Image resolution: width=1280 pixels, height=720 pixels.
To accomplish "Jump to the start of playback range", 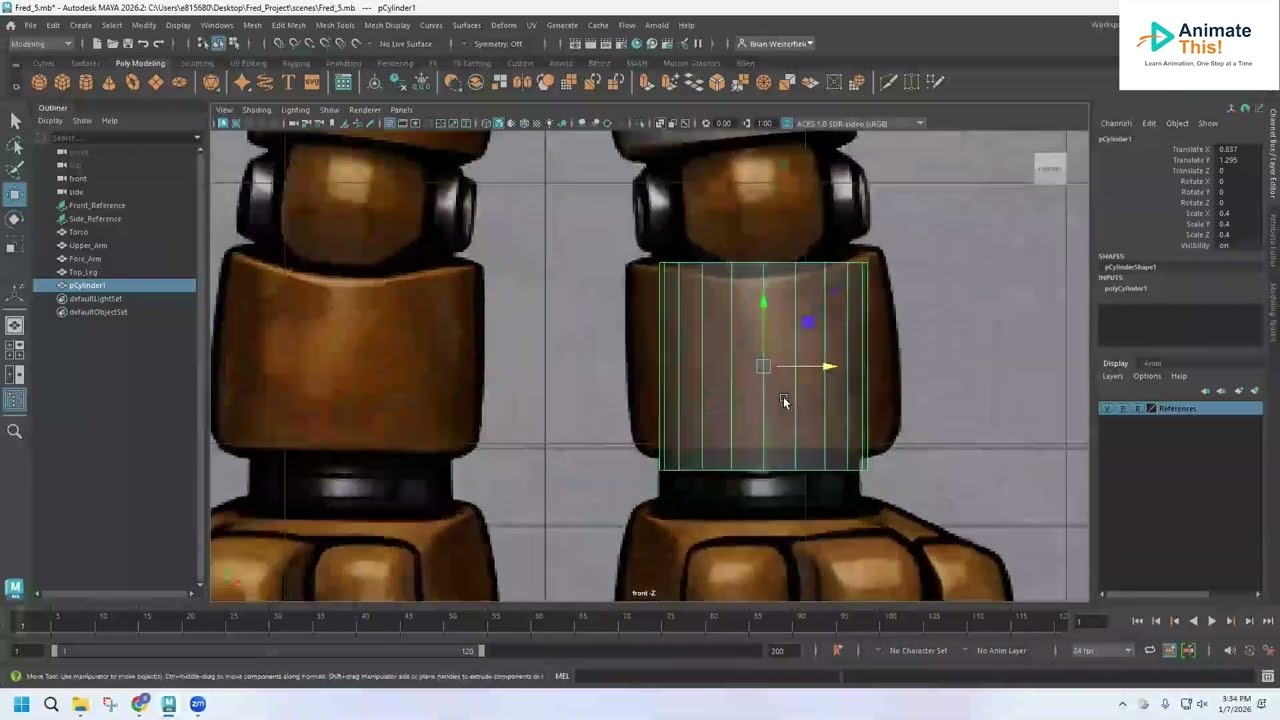I will (1137, 621).
